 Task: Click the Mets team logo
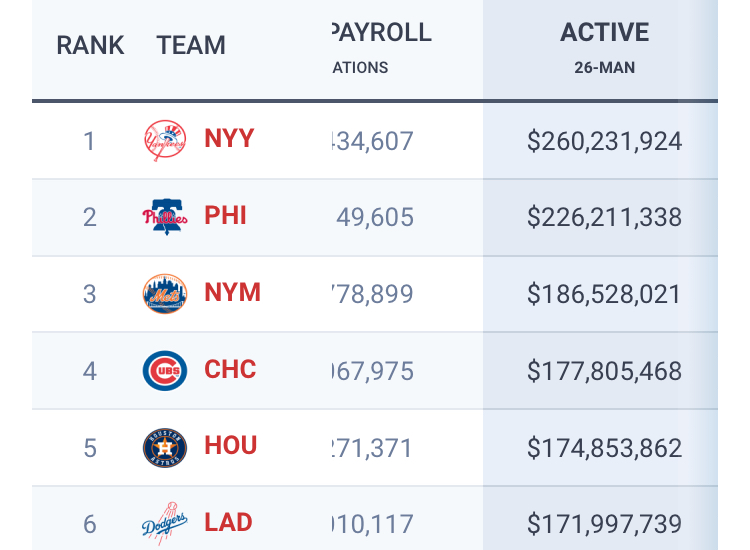[165, 294]
